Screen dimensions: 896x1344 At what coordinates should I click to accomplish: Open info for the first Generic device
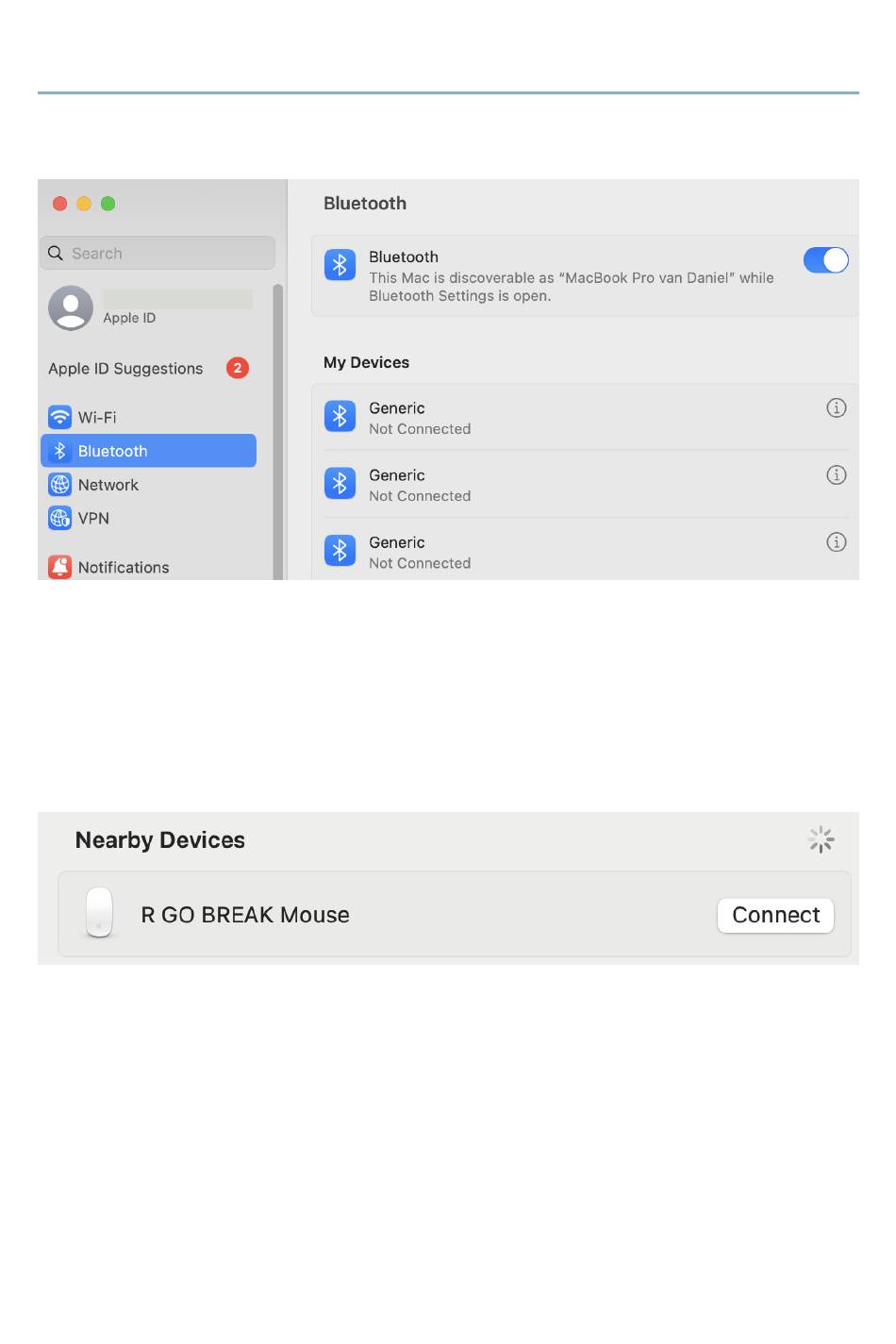point(836,407)
